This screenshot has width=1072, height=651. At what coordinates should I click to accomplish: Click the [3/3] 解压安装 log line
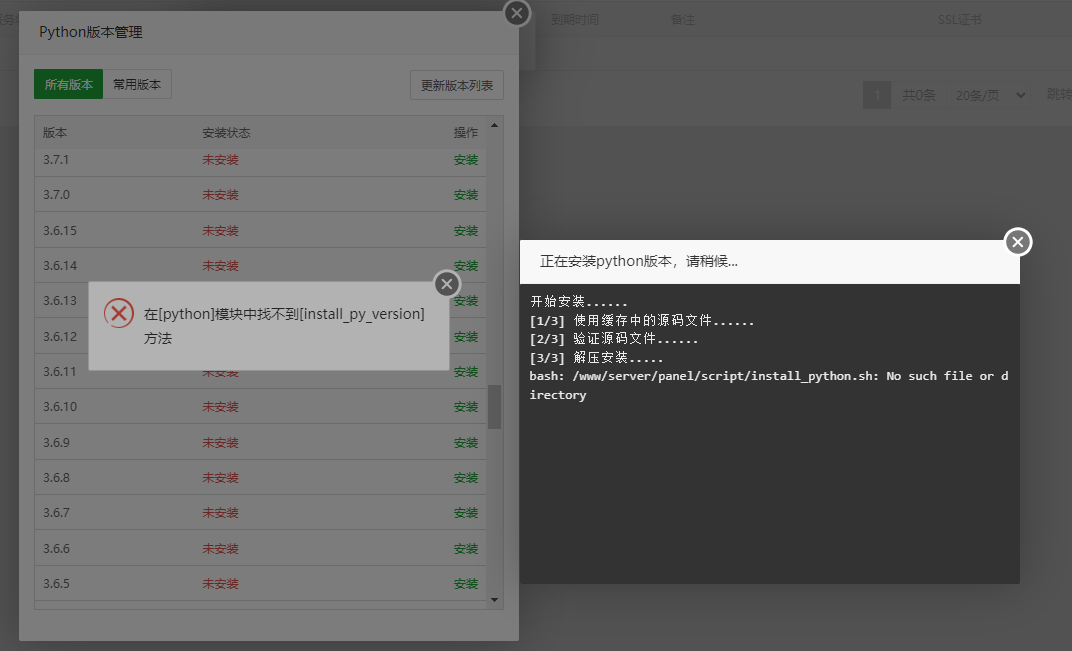click(596, 358)
